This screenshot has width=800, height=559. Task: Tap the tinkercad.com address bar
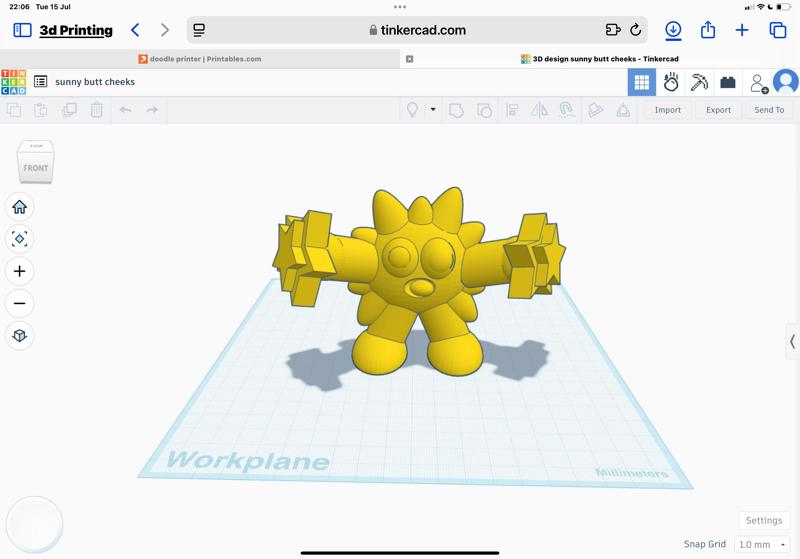417,30
